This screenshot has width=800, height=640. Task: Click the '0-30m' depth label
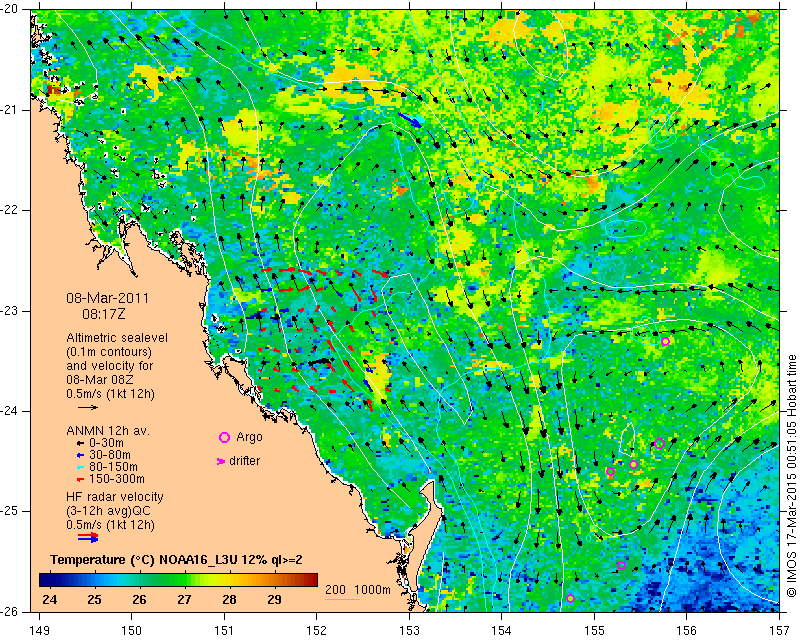coord(106,443)
